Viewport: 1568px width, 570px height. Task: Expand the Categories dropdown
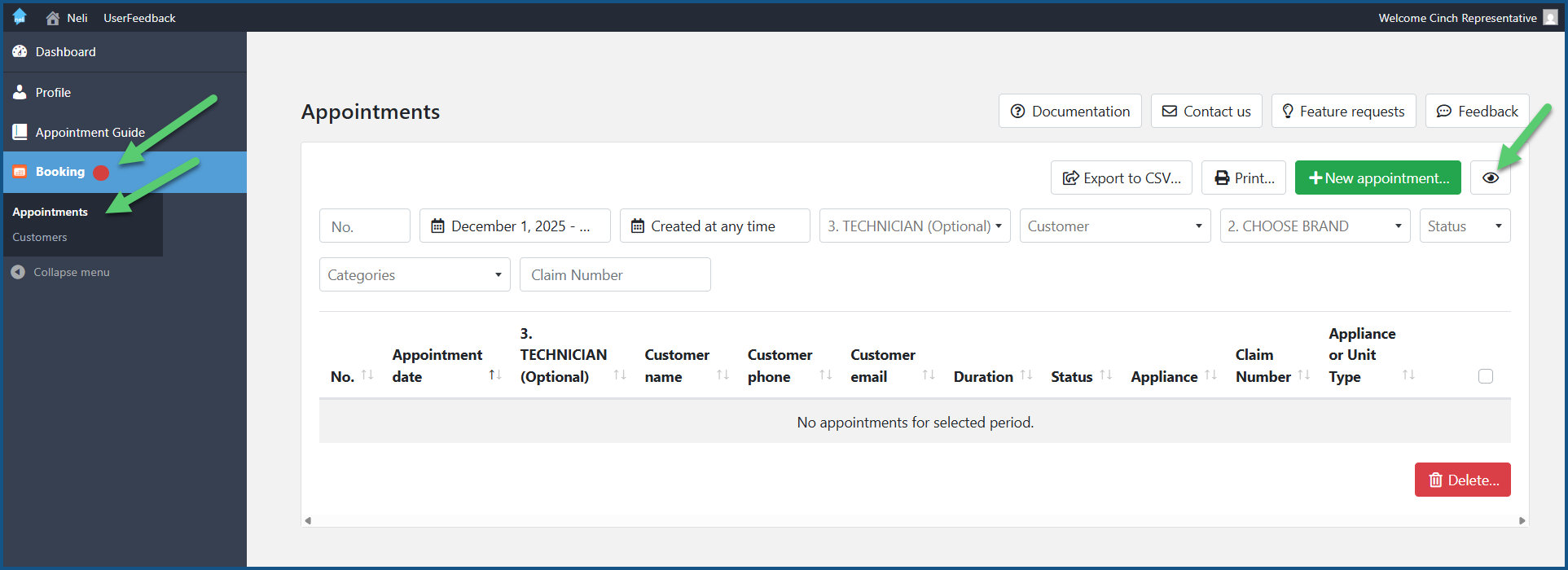coord(415,275)
